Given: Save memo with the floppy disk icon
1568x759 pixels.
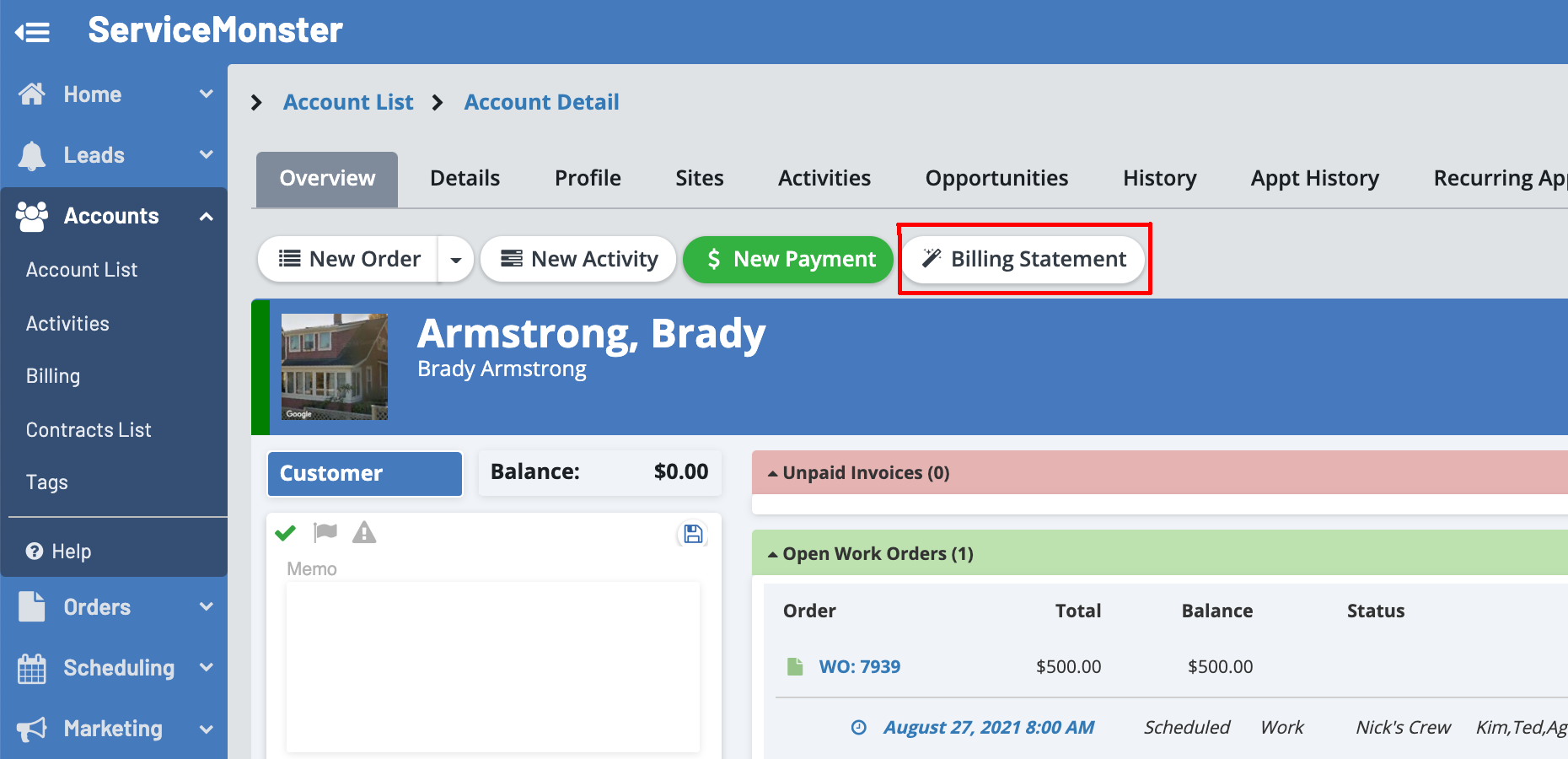Looking at the screenshot, I should point(693,534).
